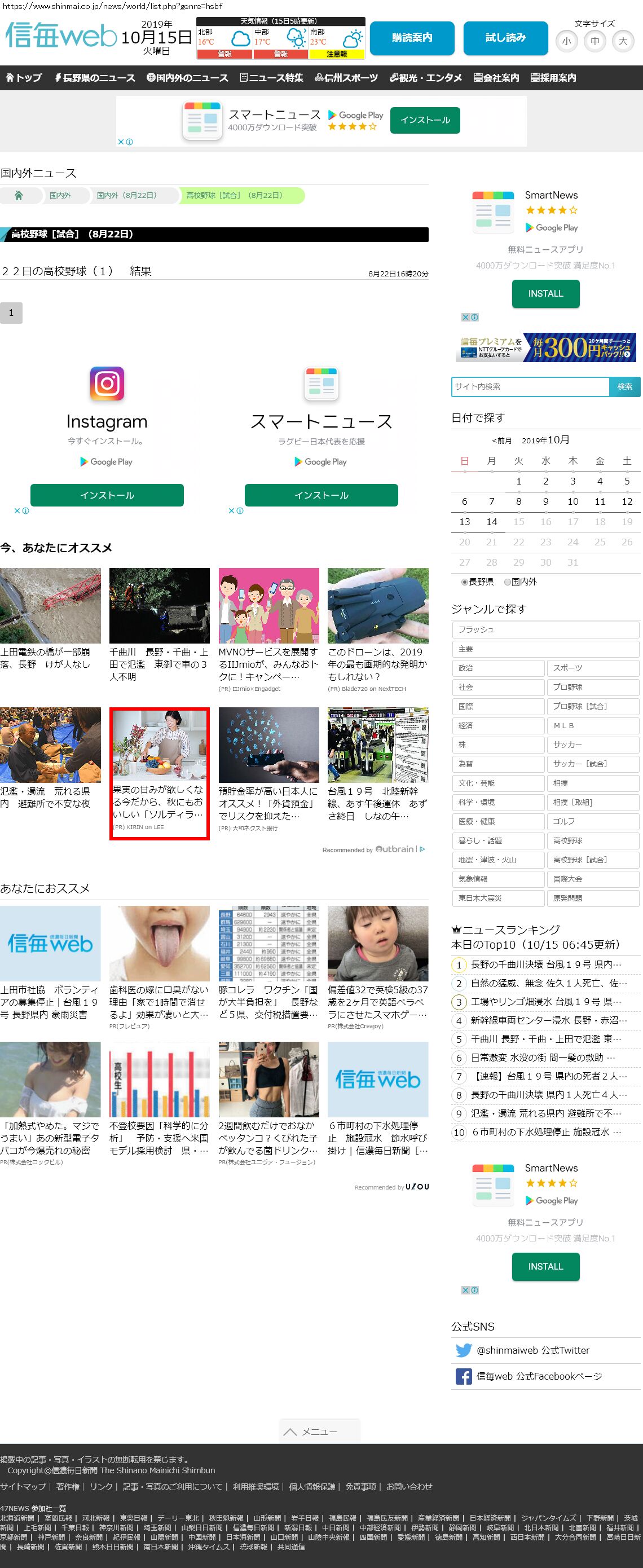643x1568 pixels.
Task: Expand the メニュー toggle at page bottom
Action: click(320, 1431)
